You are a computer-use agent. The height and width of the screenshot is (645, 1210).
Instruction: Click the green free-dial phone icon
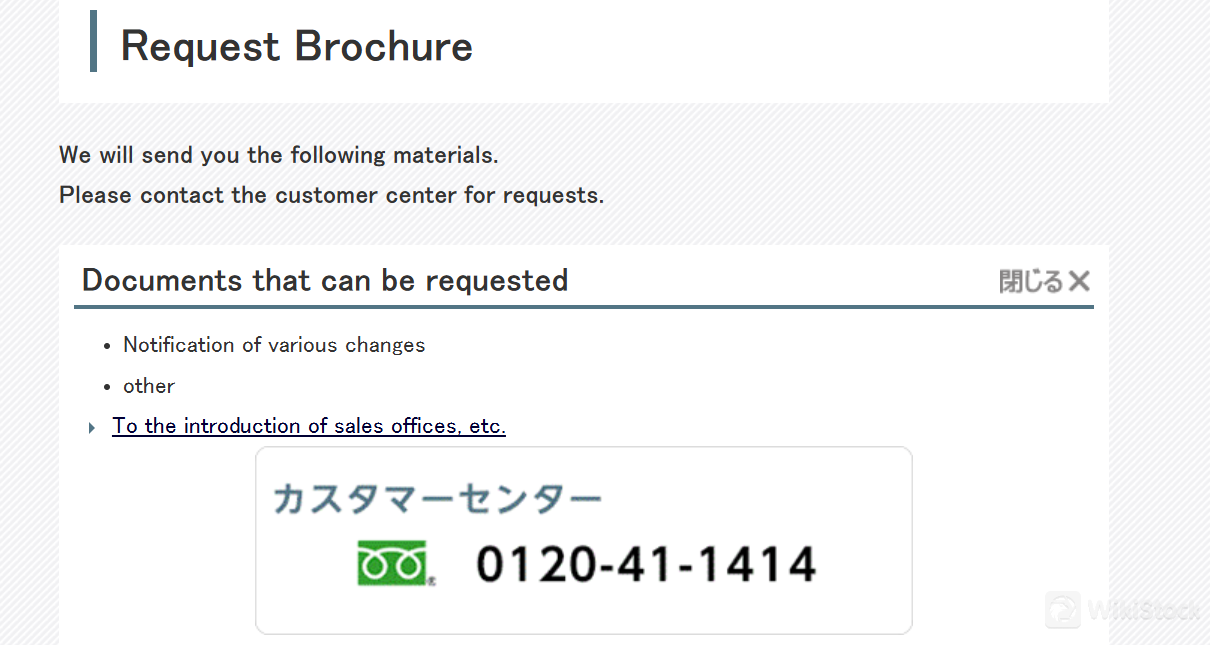tap(392, 563)
